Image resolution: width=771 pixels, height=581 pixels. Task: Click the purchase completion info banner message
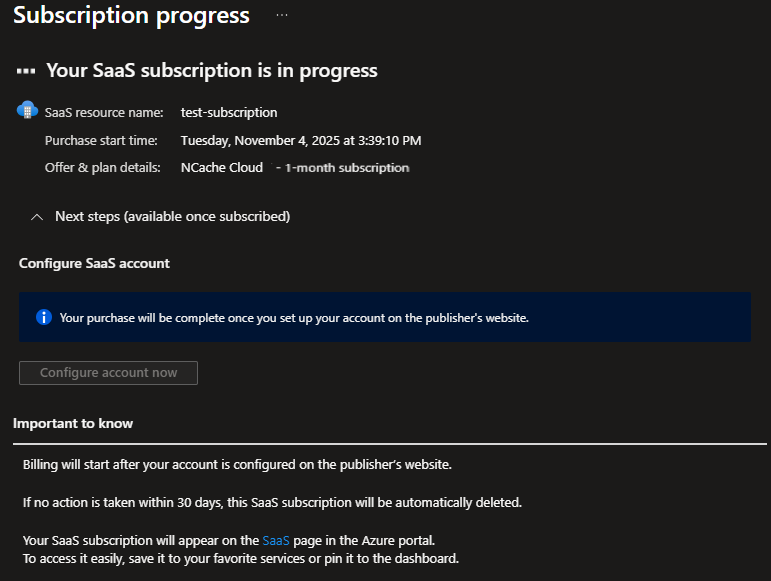(294, 318)
